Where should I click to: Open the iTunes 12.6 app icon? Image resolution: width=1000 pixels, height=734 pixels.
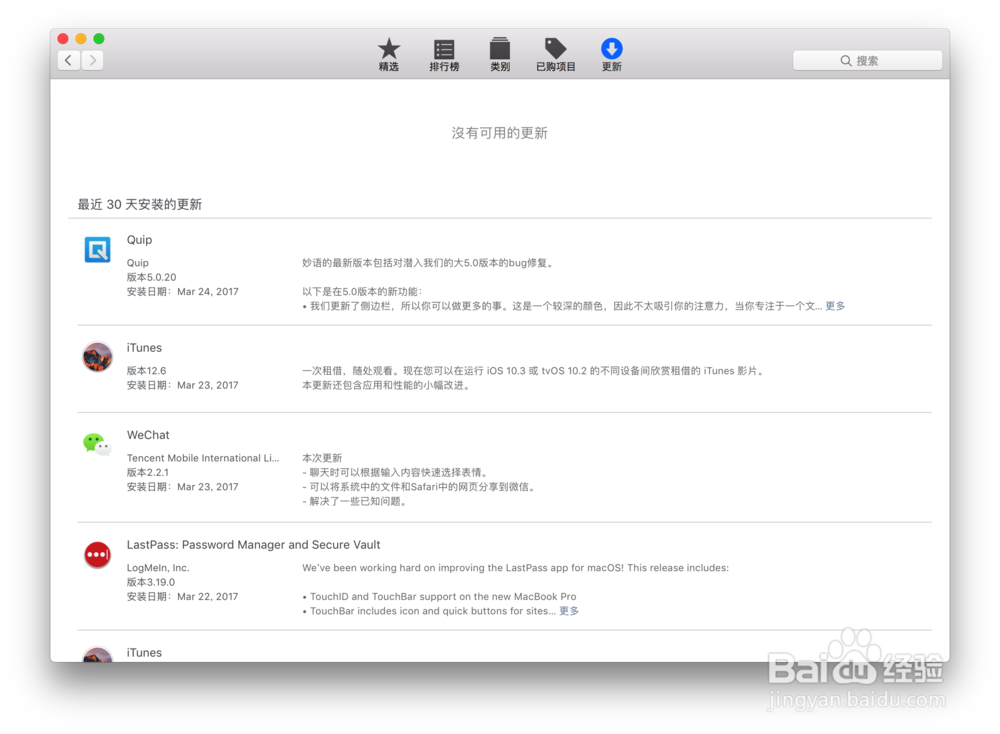point(98,356)
